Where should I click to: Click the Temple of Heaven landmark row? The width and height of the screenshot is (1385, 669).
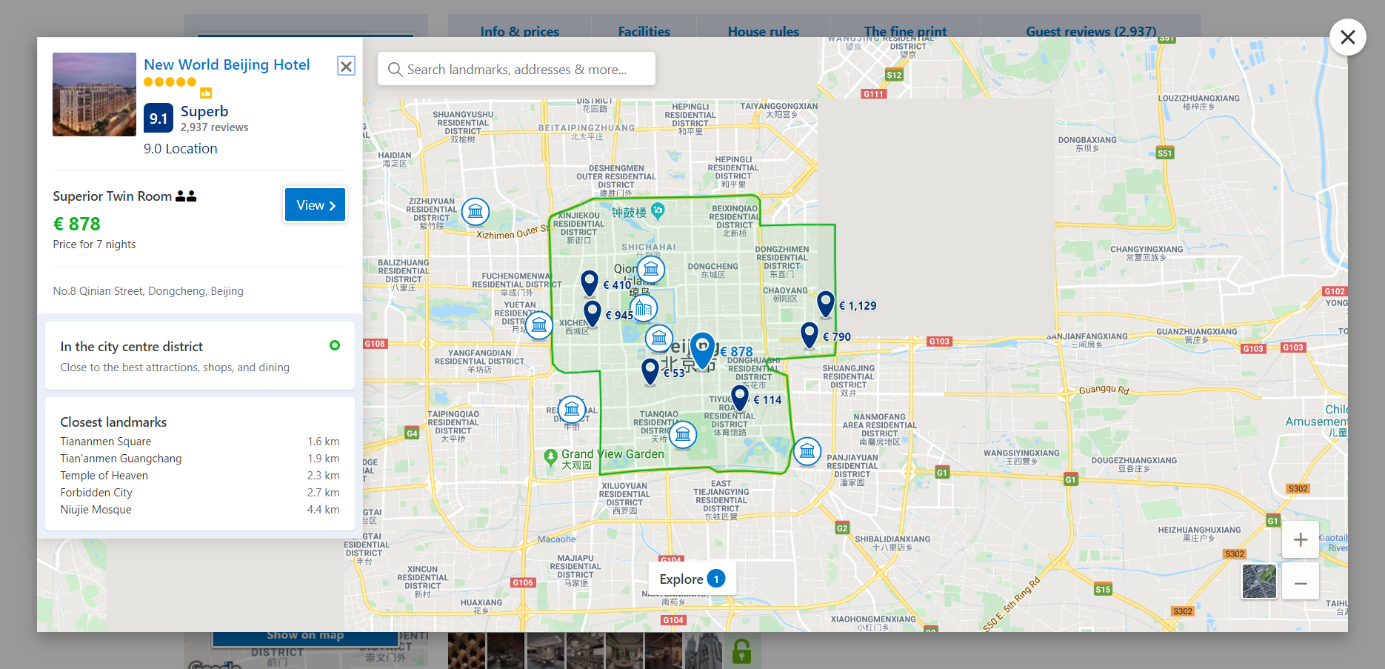tap(200, 475)
